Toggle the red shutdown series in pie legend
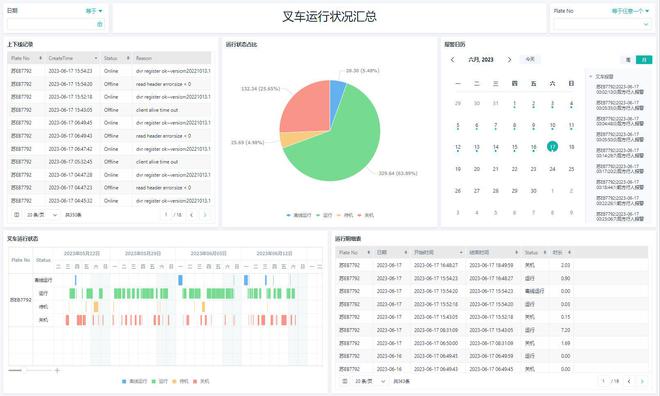Image resolution: width=660 pixels, height=396 pixels. [365, 215]
